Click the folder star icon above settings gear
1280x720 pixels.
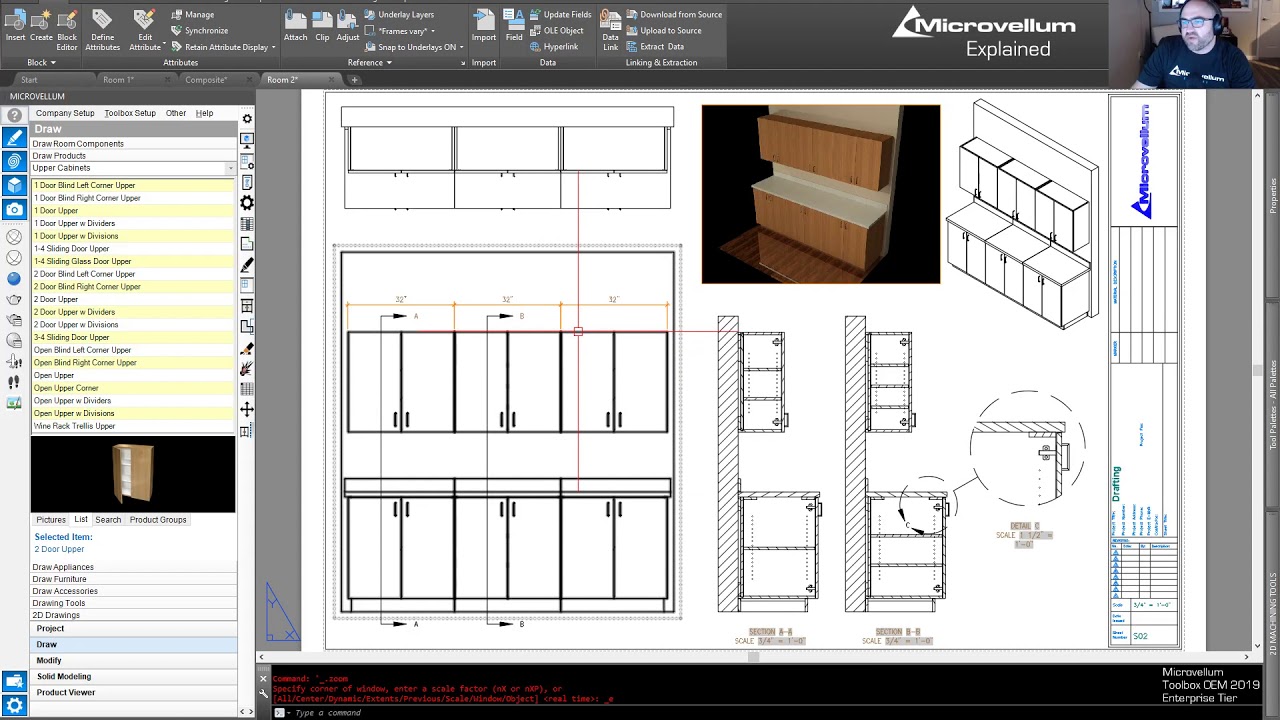tap(14, 682)
